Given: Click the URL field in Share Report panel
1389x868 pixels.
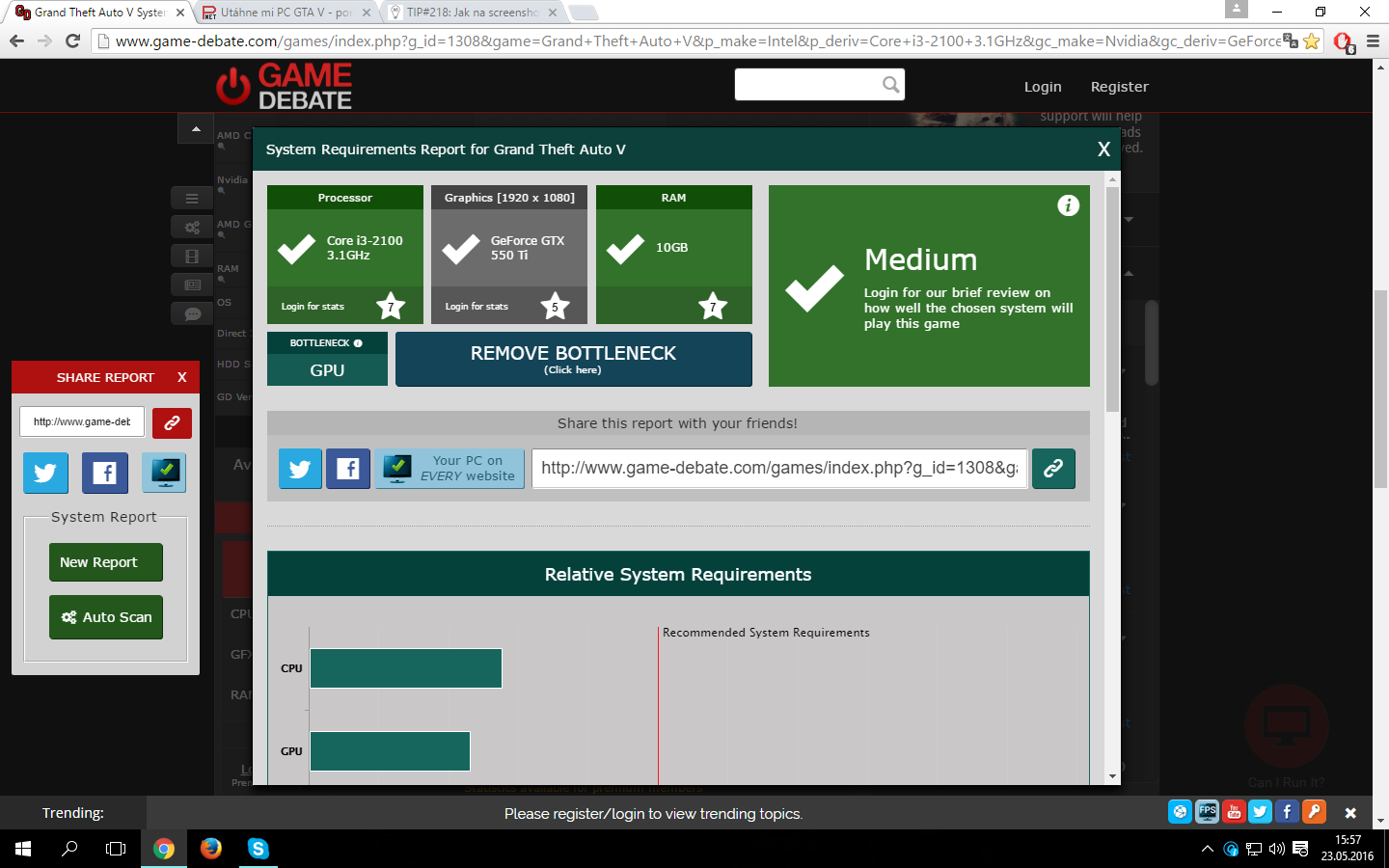Looking at the screenshot, I should 82,422.
